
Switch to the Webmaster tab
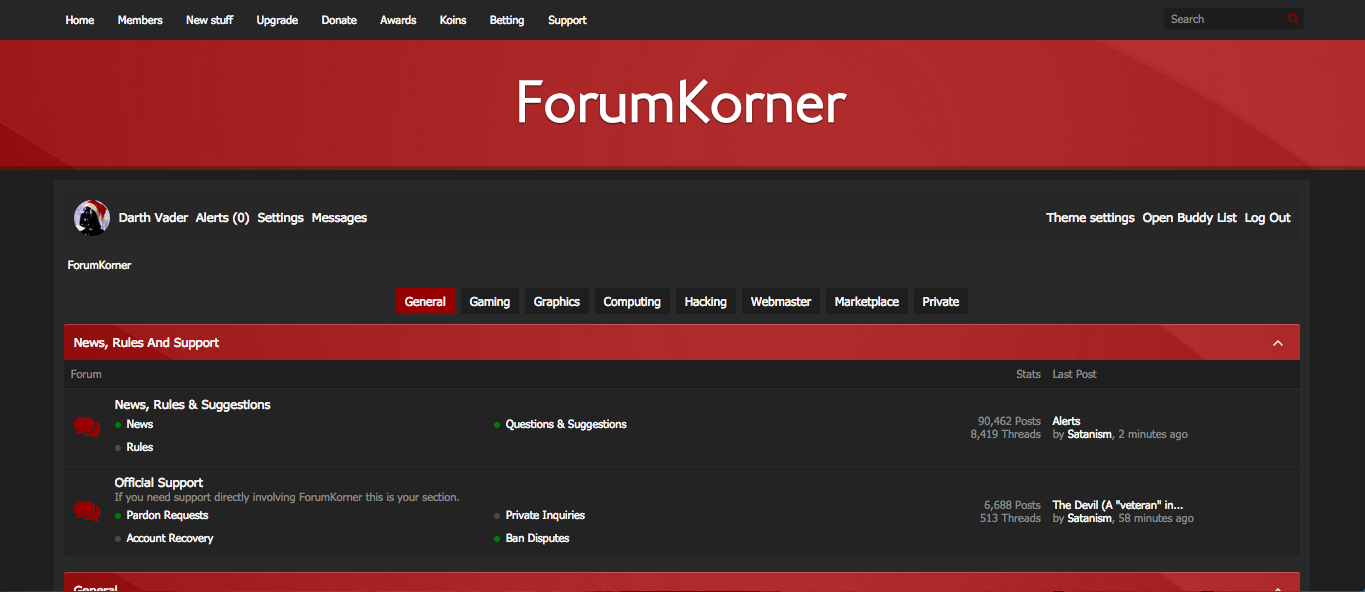coord(781,302)
